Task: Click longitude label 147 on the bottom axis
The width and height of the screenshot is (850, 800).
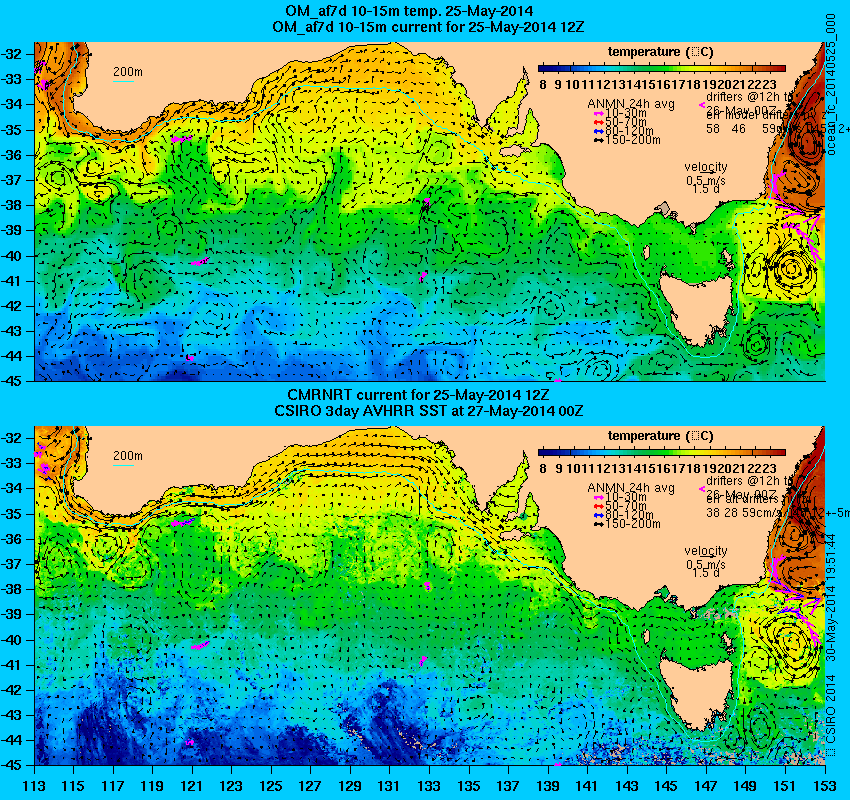Action: point(706,785)
